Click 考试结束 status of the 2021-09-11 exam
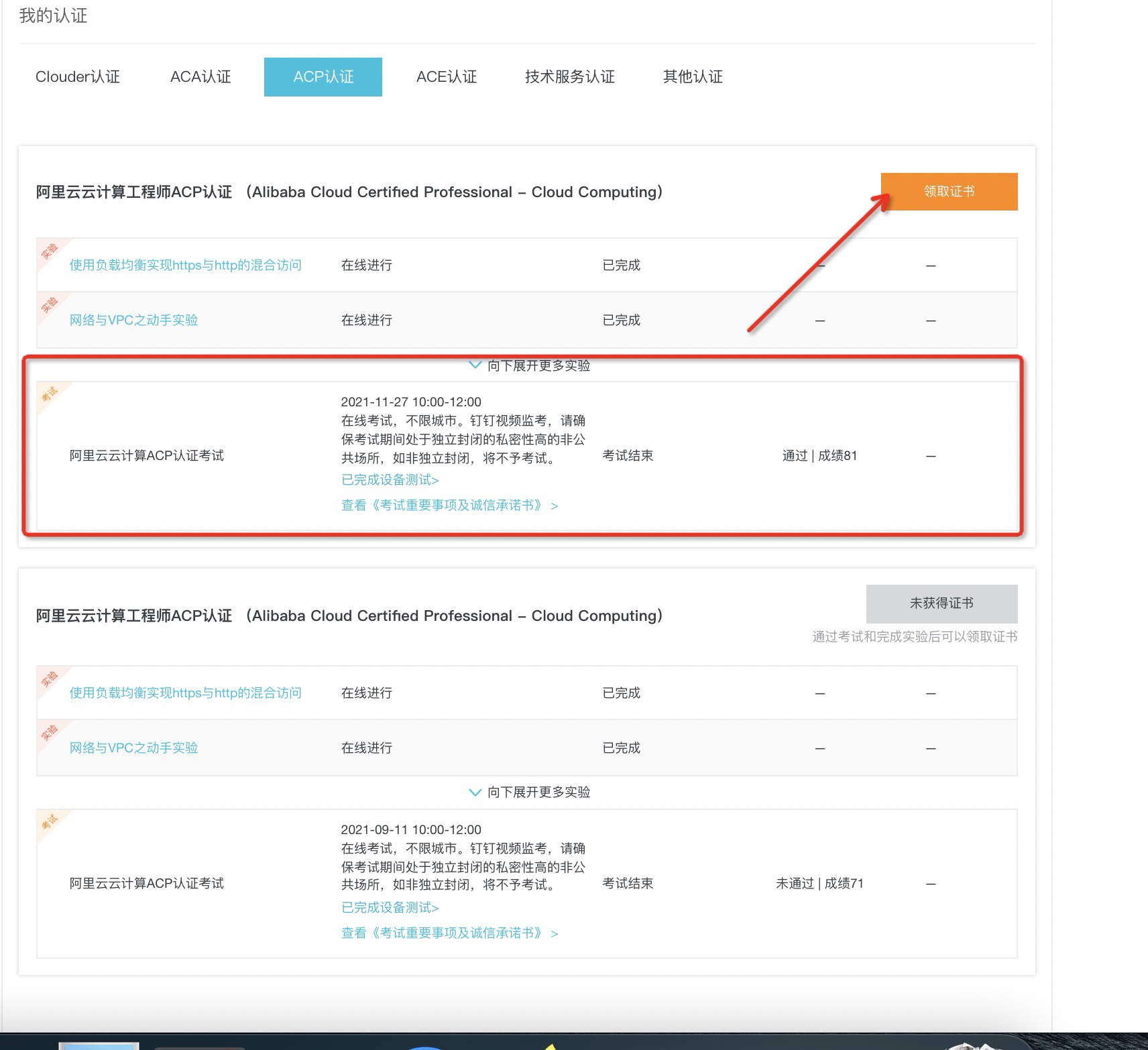The width and height of the screenshot is (1148, 1050). coord(628,884)
